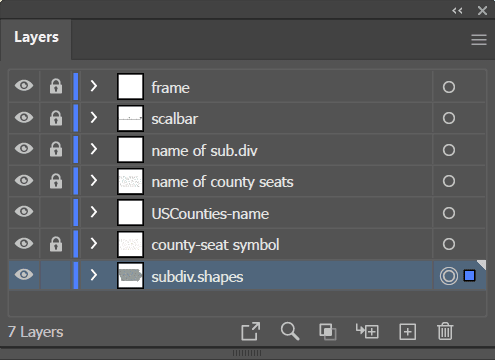Select the layer named name of sub.div
This screenshot has width=495, height=360.
(204, 151)
